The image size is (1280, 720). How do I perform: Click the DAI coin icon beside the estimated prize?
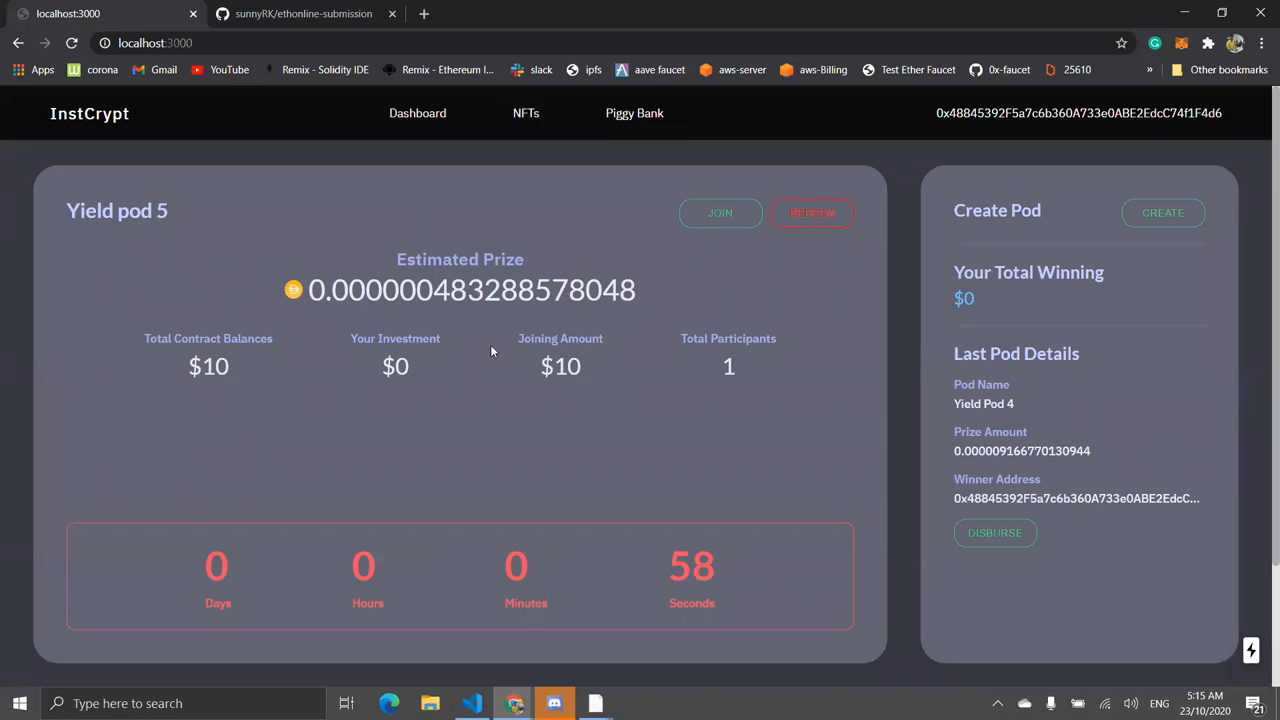click(x=293, y=289)
